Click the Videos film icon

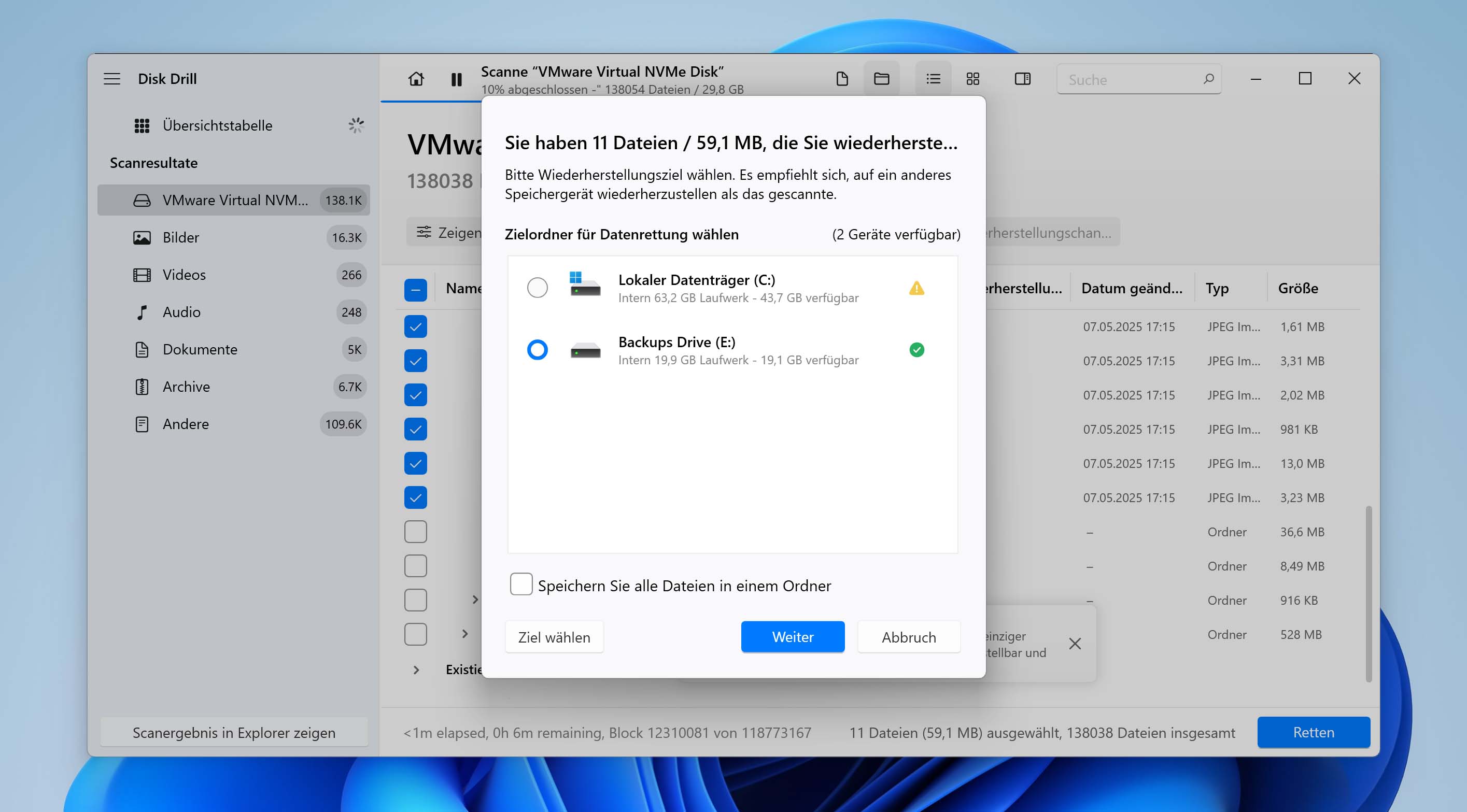[x=142, y=275]
